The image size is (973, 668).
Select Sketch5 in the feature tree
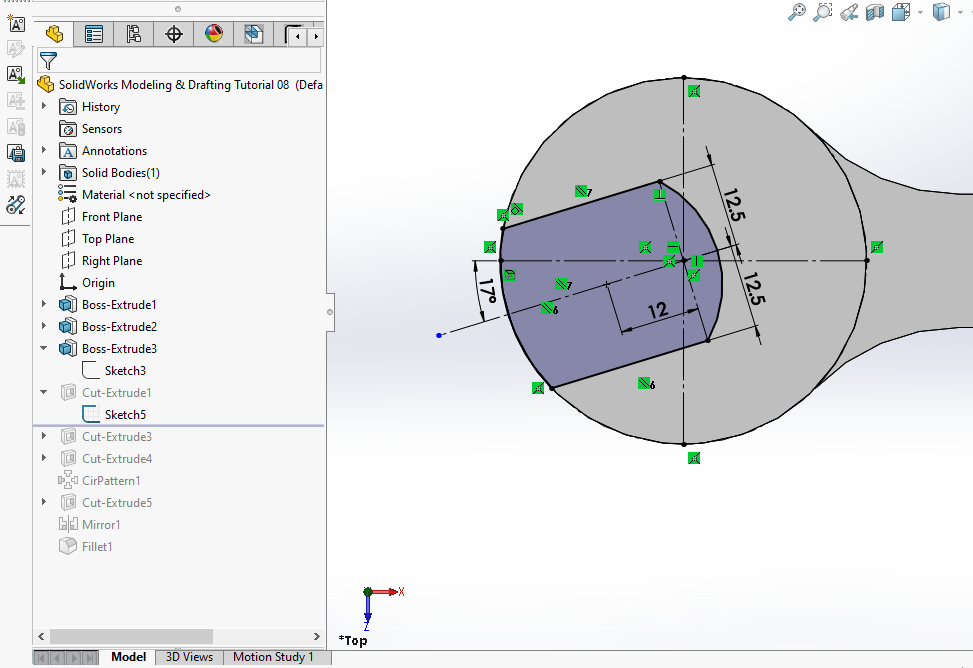(125, 415)
